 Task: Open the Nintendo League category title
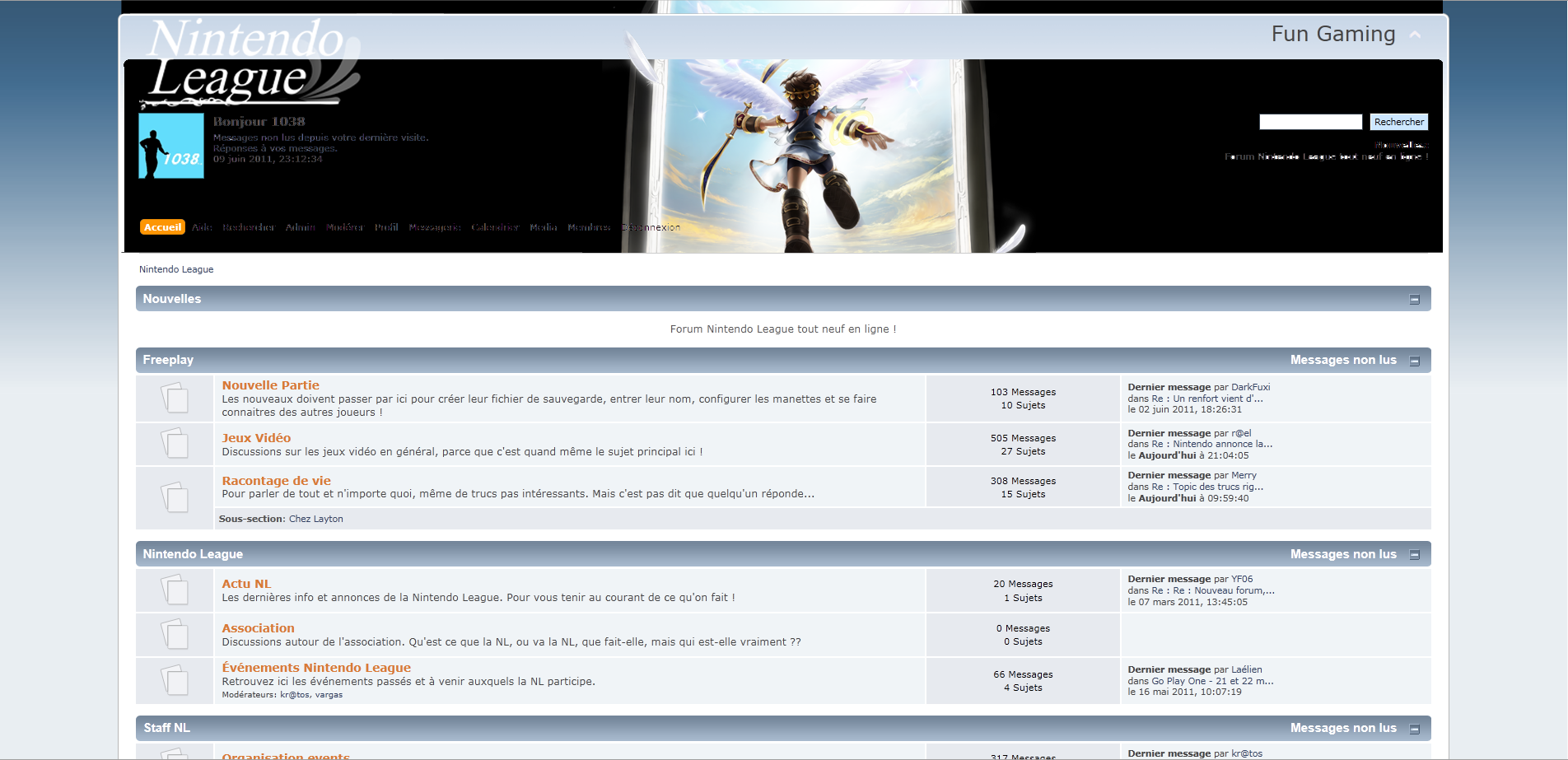pyautogui.click(x=193, y=554)
